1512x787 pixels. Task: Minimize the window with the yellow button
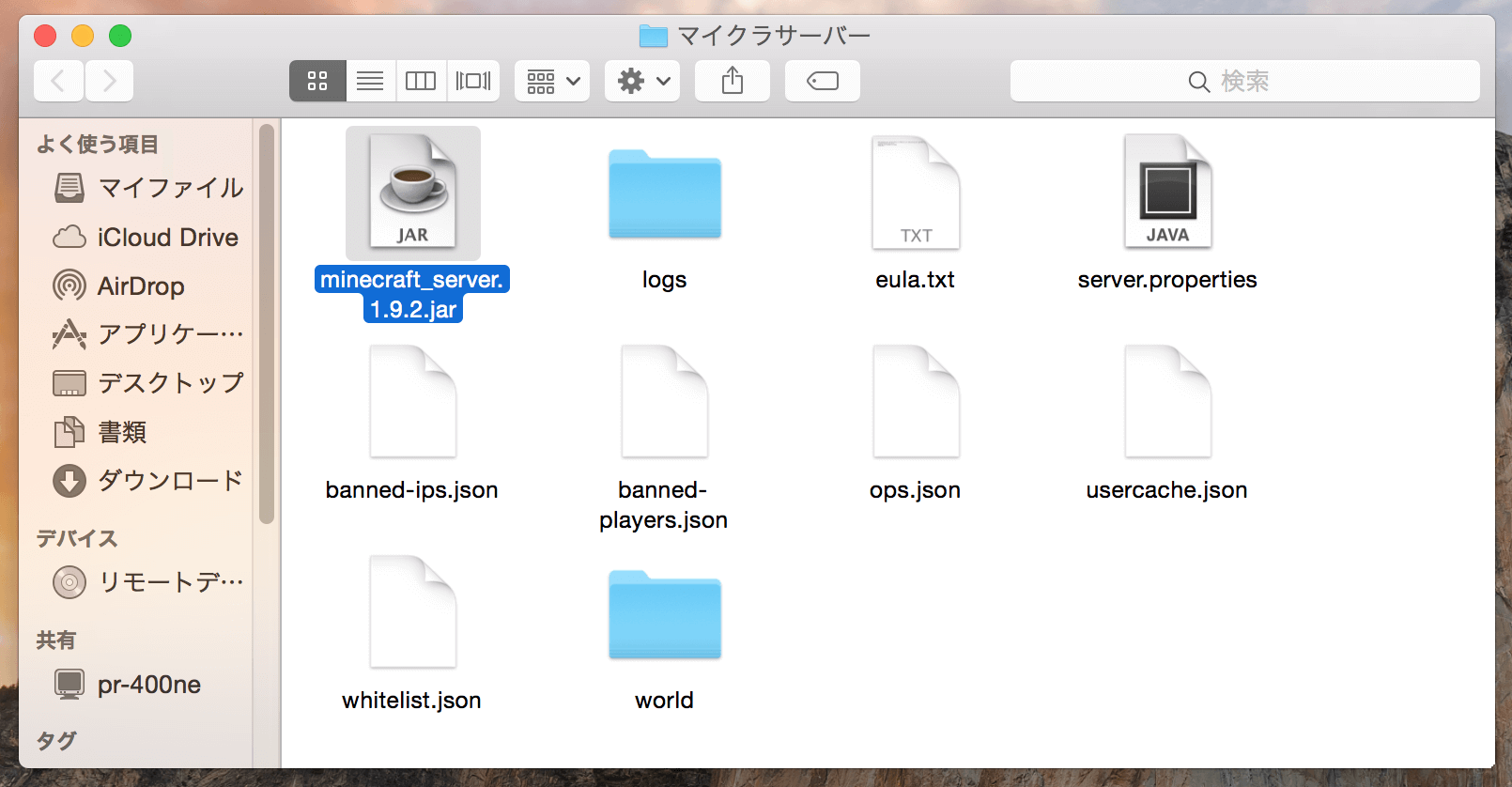tap(83, 36)
